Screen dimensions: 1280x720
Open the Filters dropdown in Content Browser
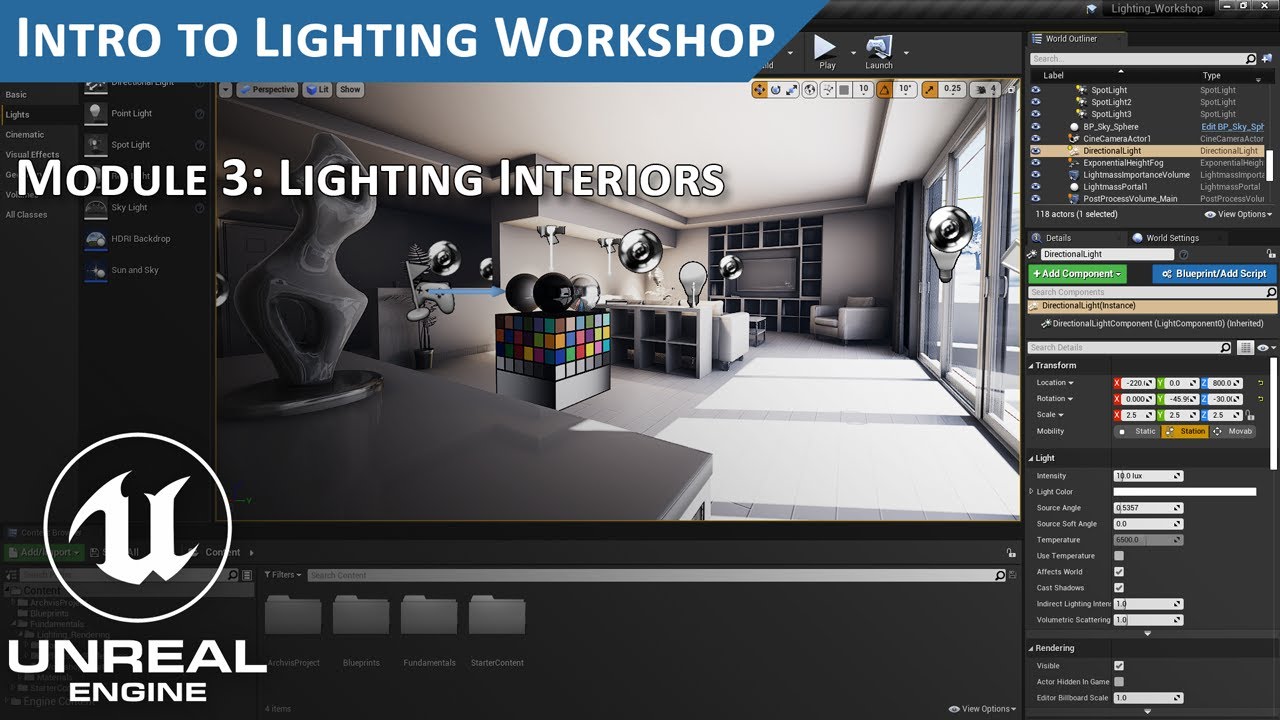[x=281, y=575]
